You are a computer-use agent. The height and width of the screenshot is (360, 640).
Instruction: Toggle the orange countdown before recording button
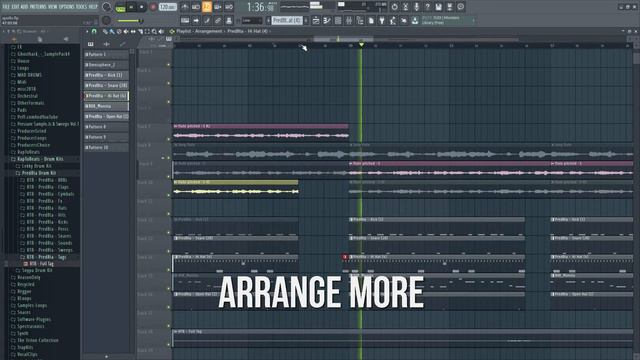tap(207, 7)
